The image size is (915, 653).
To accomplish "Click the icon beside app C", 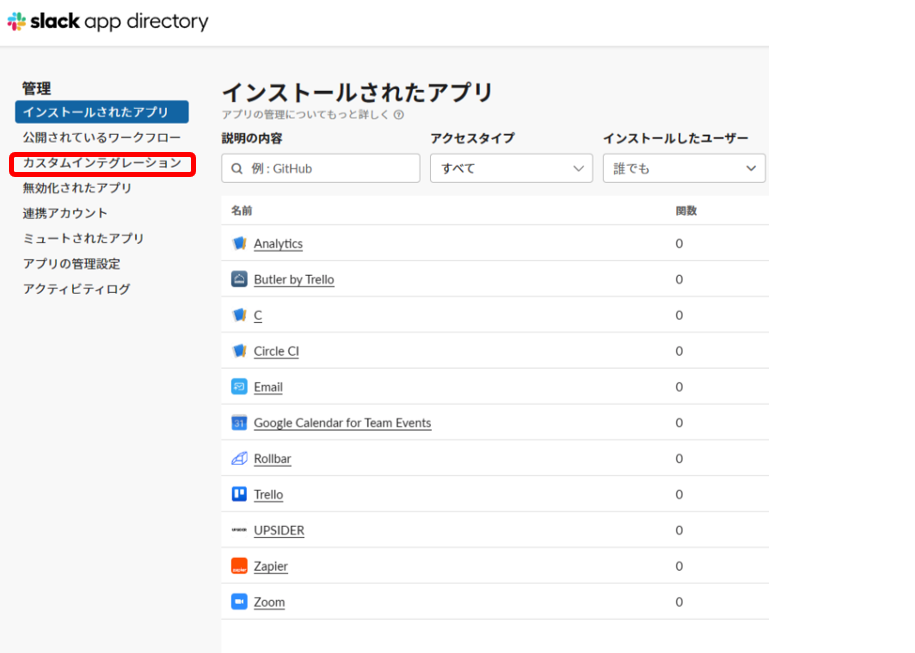I will [239, 315].
